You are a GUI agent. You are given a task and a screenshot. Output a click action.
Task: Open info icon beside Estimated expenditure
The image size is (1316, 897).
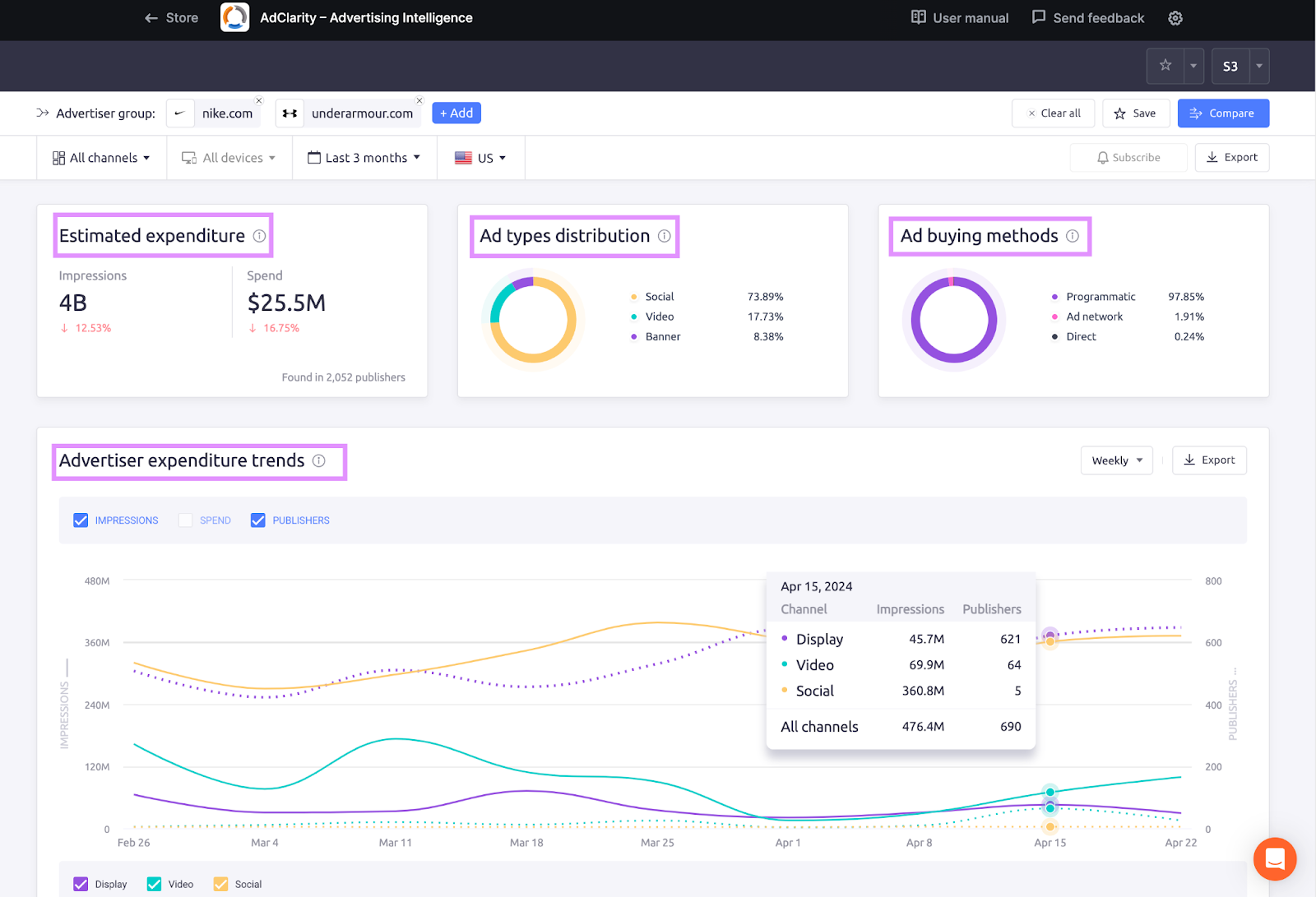260,236
